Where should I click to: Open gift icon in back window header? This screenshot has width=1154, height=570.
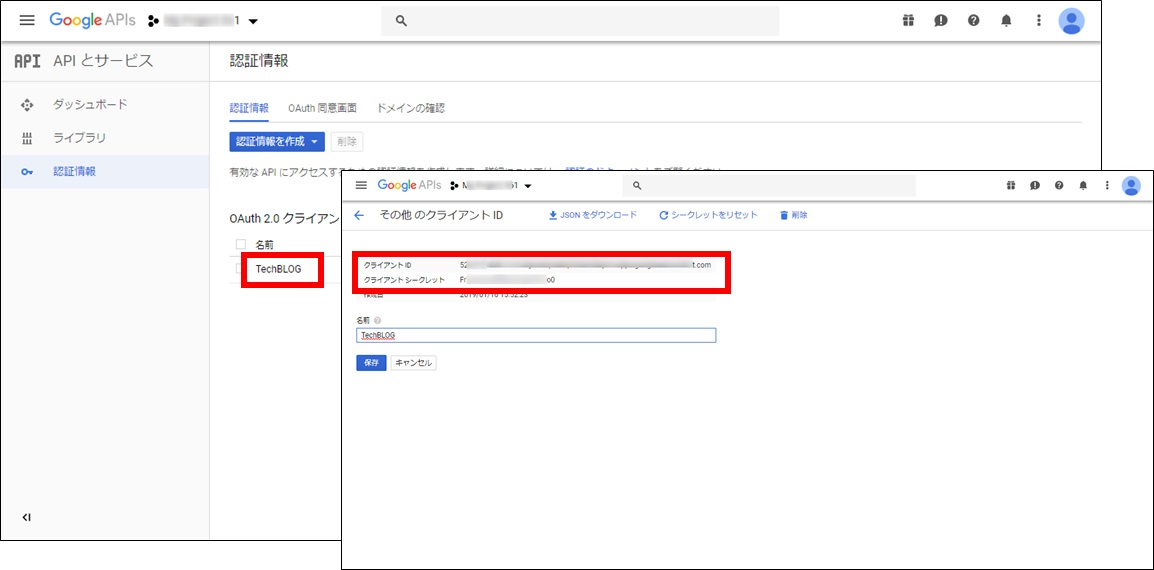point(908,21)
